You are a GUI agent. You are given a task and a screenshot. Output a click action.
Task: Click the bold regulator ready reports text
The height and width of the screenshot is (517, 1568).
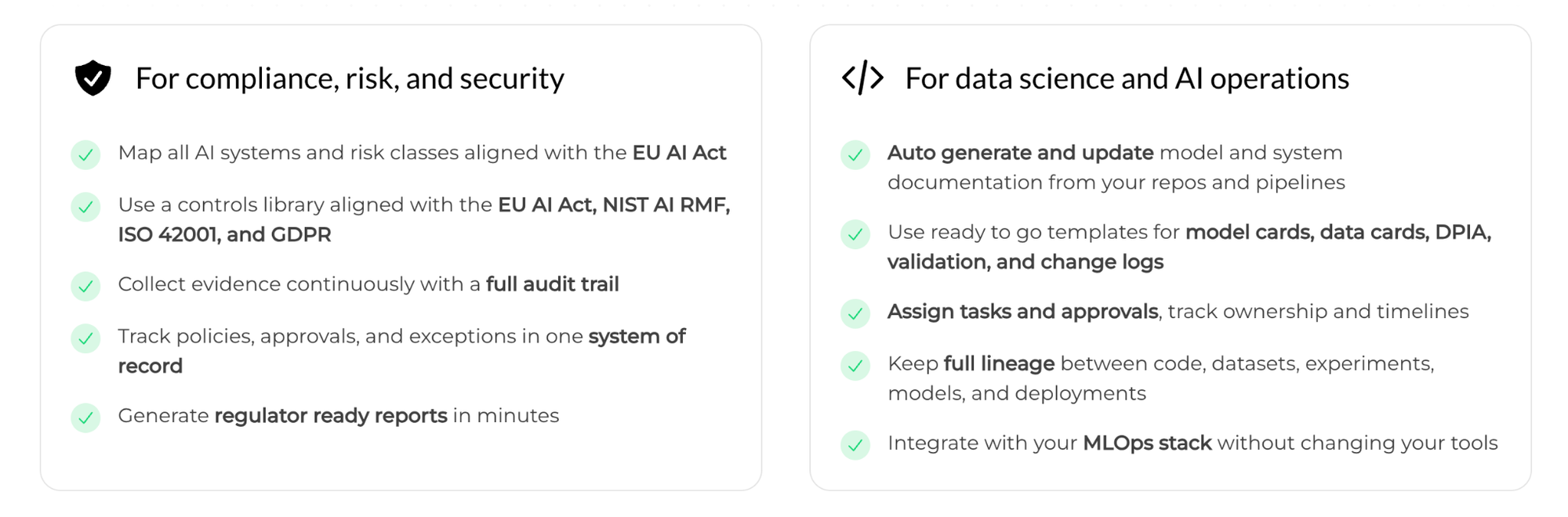click(331, 416)
